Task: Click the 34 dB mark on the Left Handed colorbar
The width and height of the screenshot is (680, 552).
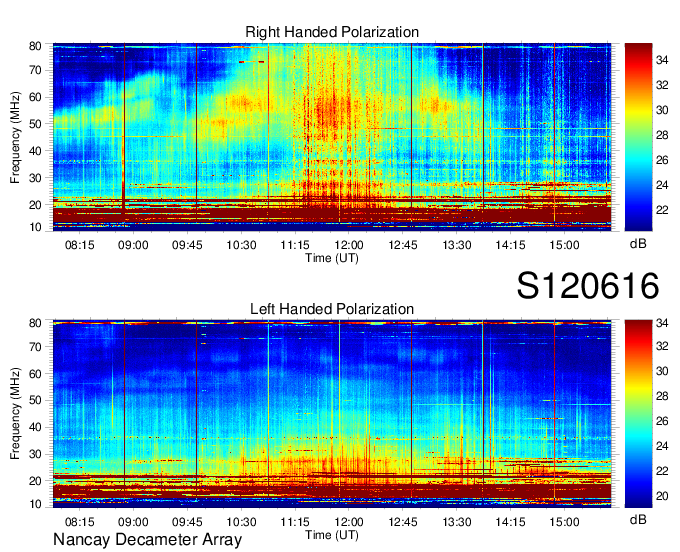Action: [662, 323]
